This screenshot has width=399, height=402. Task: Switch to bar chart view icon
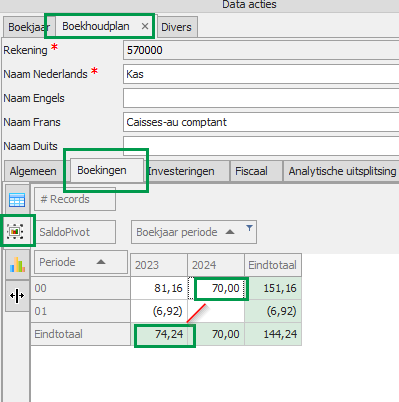pos(17,265)
